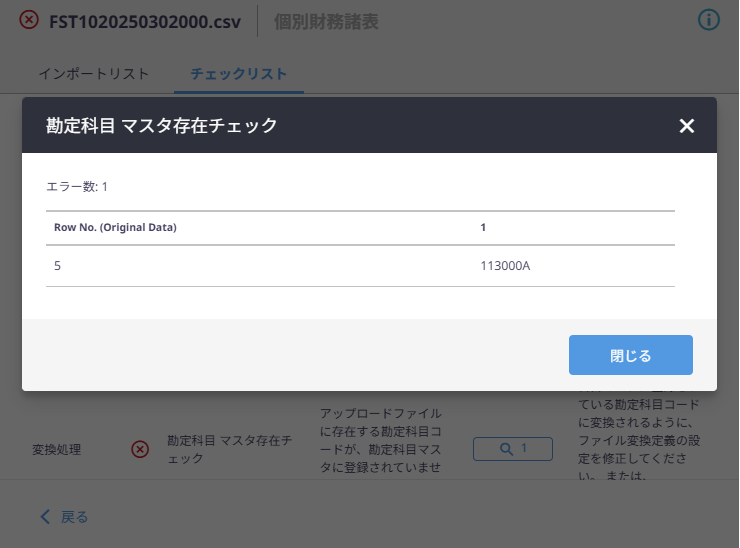Click the dialog title 勘定科目 マスタ存在チェック
This screenshot has height=548, width=740.
tap(161, 126)
